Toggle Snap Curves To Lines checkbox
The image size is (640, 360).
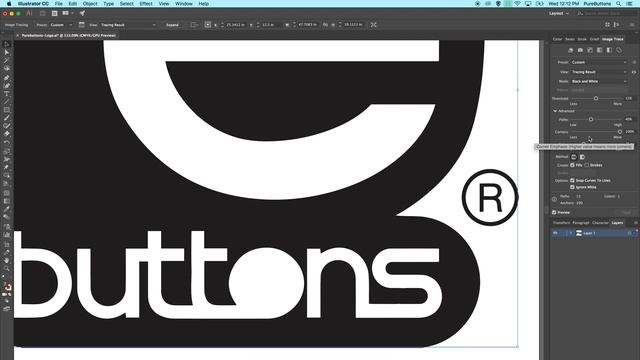(x=572, y=180)
